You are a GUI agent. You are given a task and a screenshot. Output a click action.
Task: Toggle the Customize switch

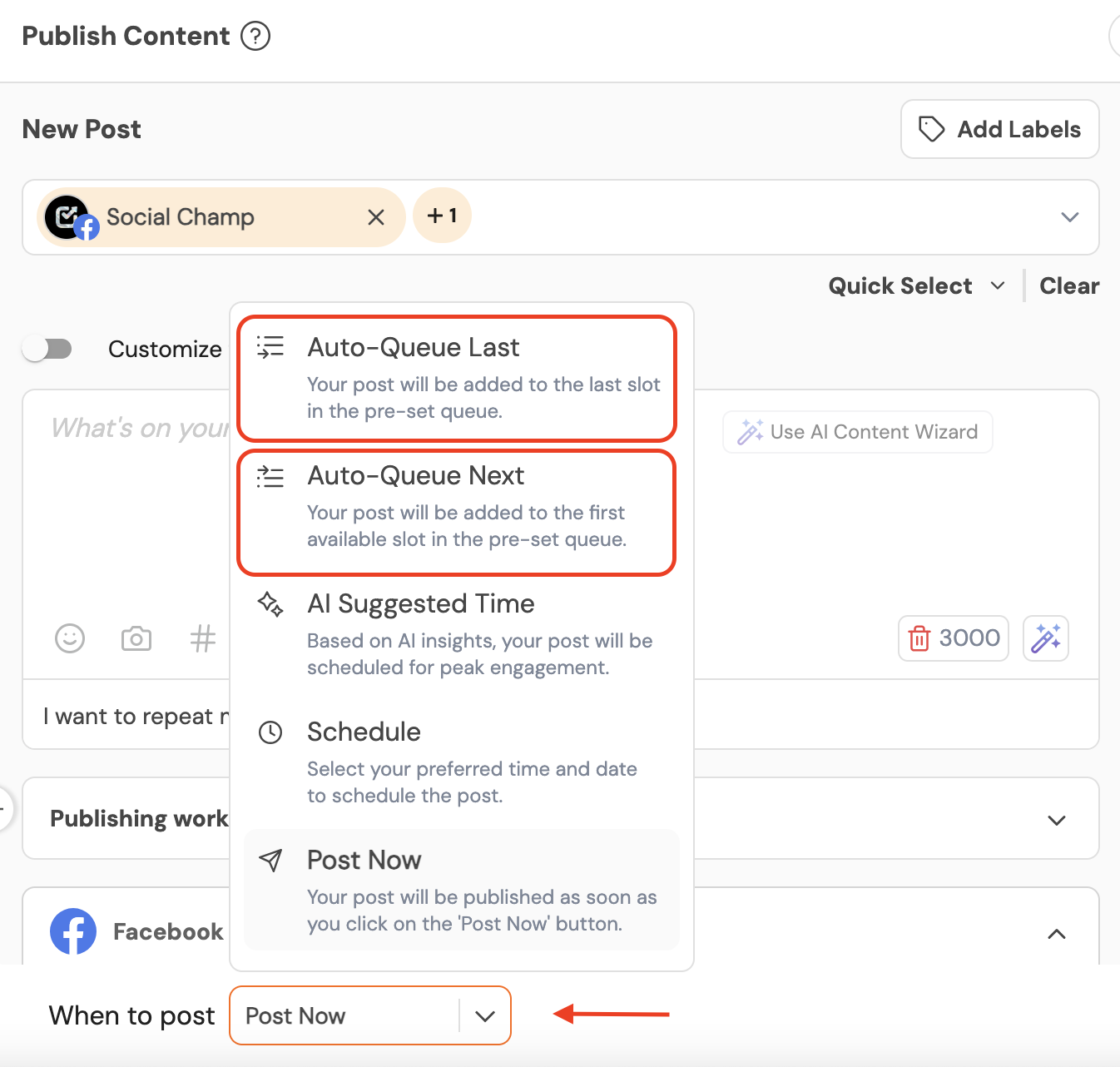(x=47, y=349)
